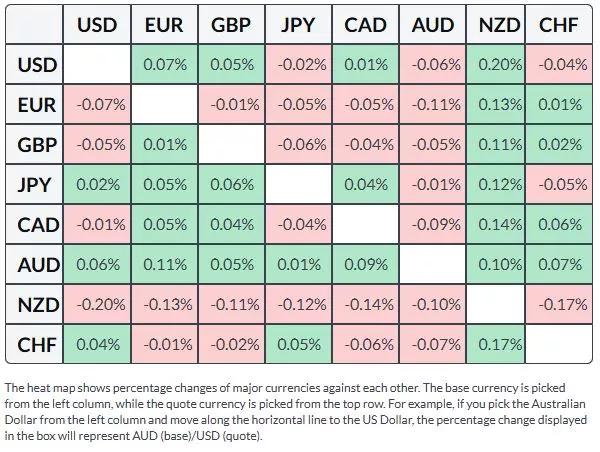
Task: Click CAD/NZD cell showing 0.14%
Action: (x=493, y=225)
